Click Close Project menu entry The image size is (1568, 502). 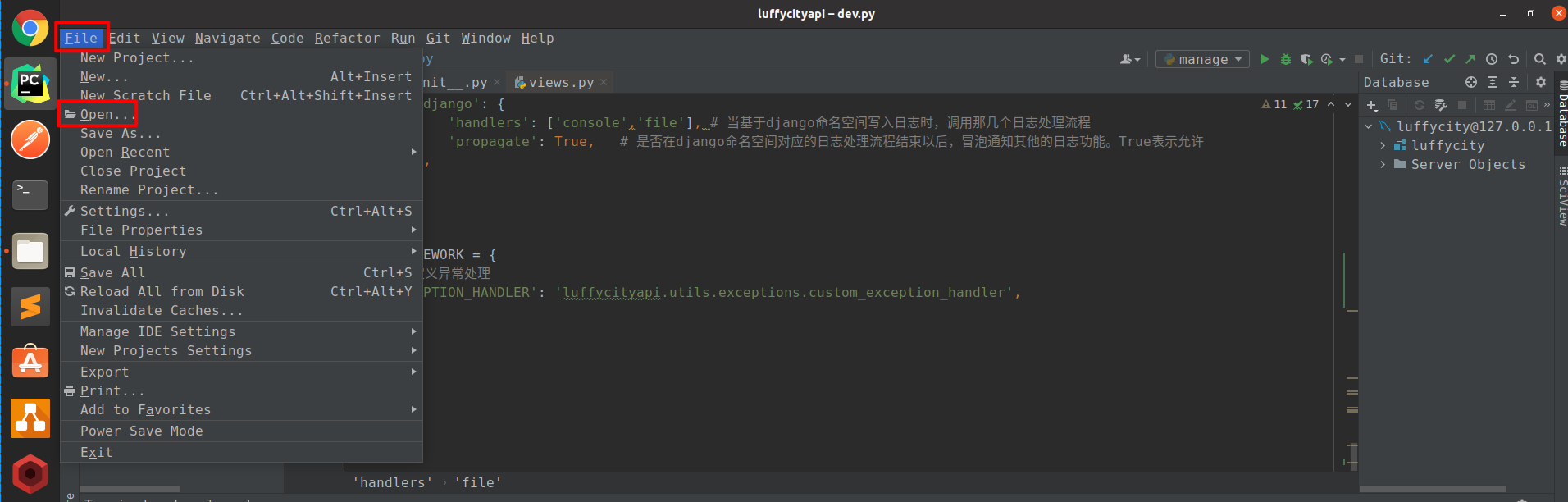tap(241, 171)
